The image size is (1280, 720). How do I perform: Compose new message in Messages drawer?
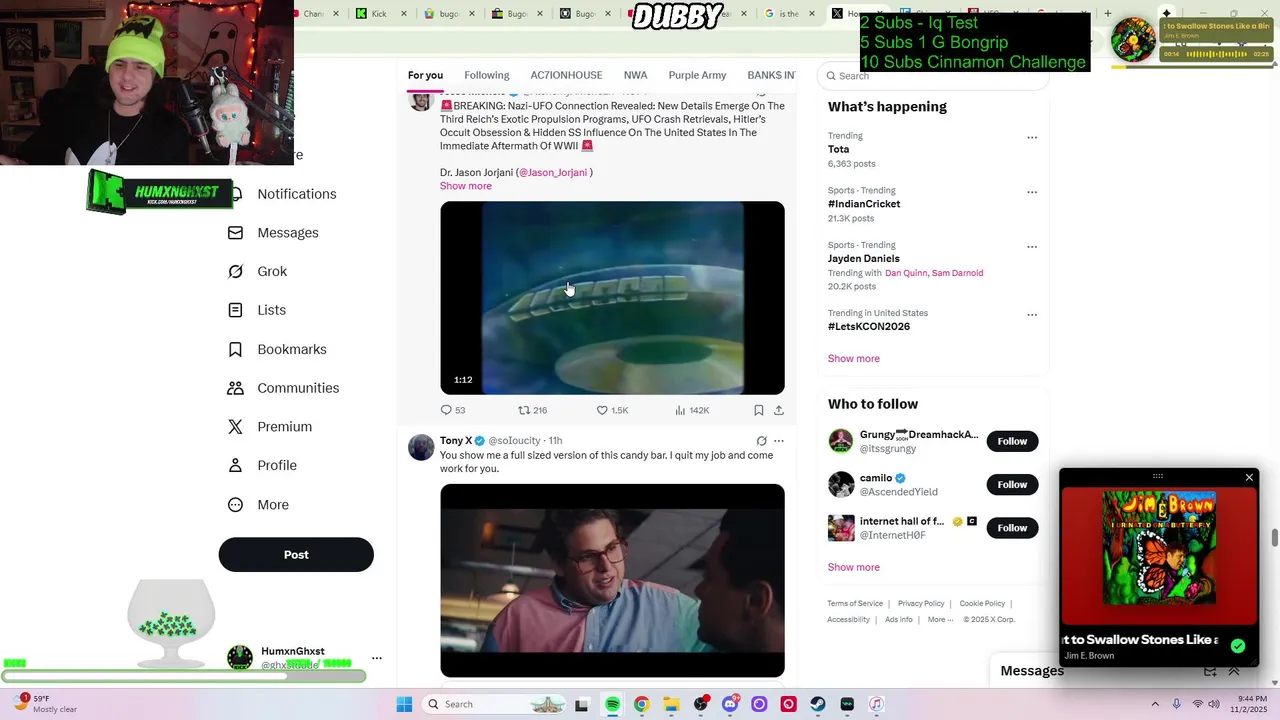click(x=1210, y=671)
